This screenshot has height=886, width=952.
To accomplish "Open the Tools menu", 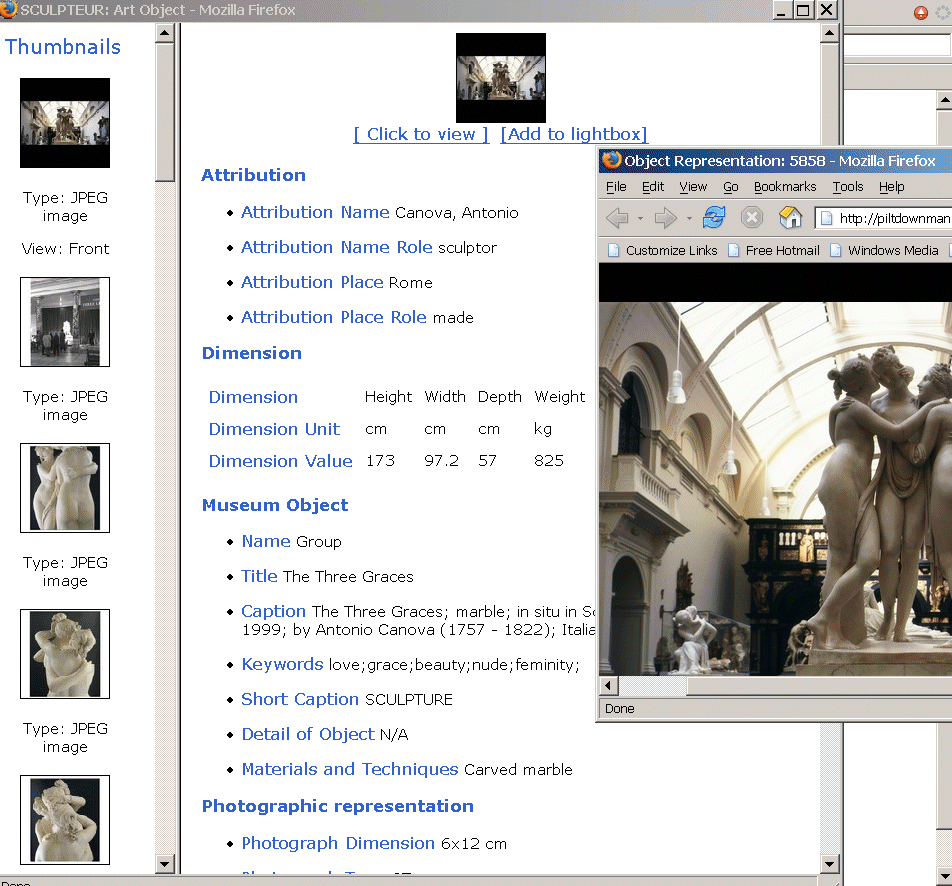I will tap(848, 187).
